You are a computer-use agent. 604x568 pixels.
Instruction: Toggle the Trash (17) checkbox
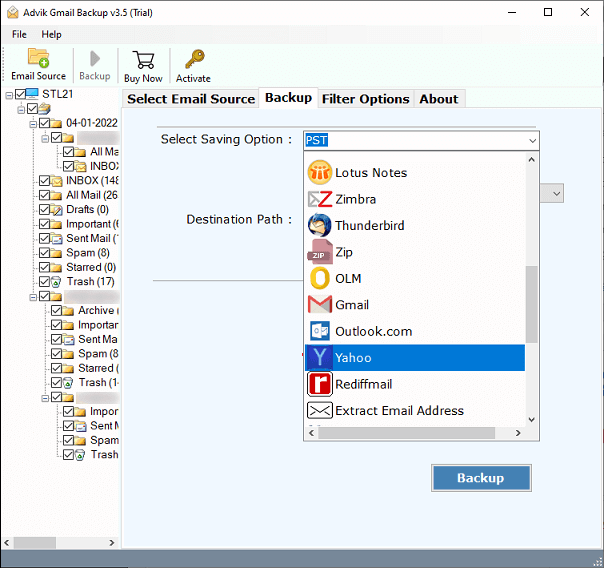44,281
